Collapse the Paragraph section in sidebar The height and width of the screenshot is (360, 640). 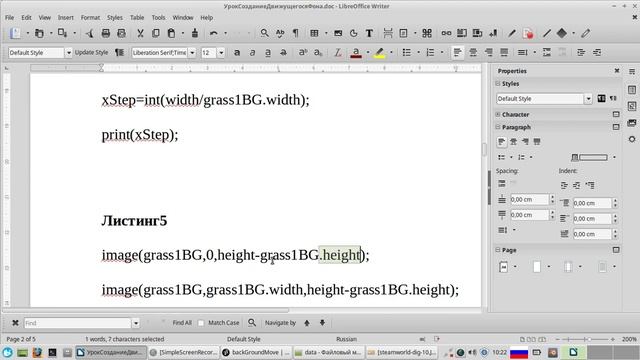tap(498, 127)
